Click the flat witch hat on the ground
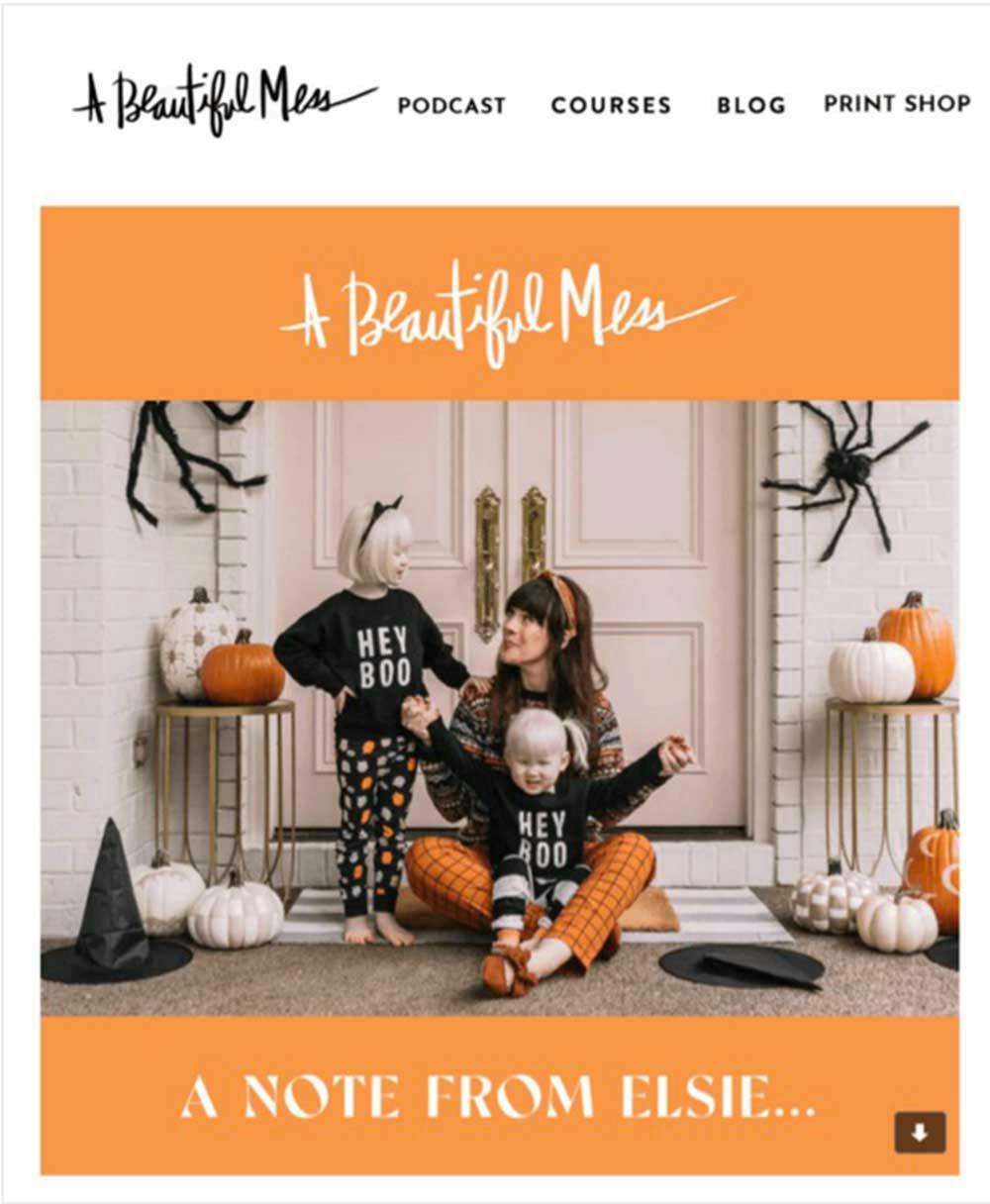990x1204 pixels. 742,964
